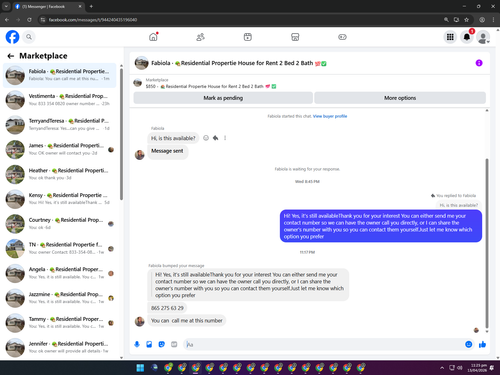Open the account profile menu
Screen dimensions: 500x375
(x=483, y=37)
